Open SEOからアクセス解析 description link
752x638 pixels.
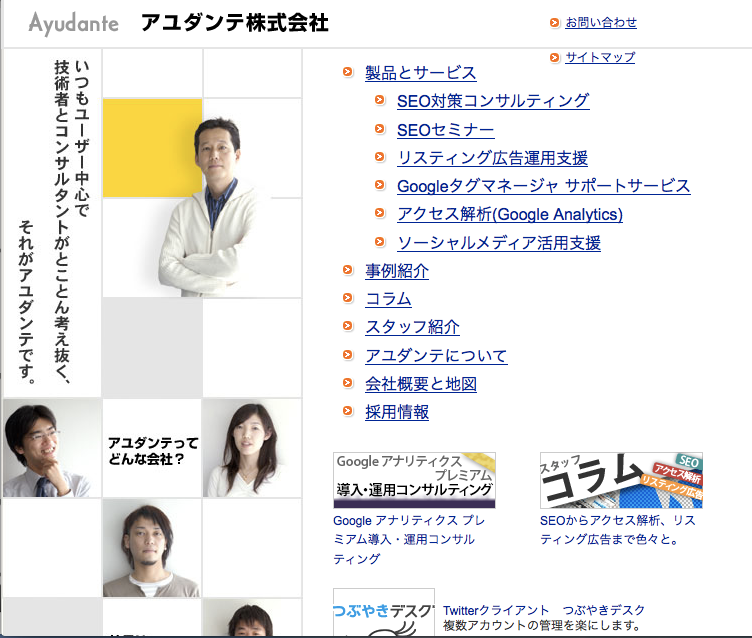(618, 530)
